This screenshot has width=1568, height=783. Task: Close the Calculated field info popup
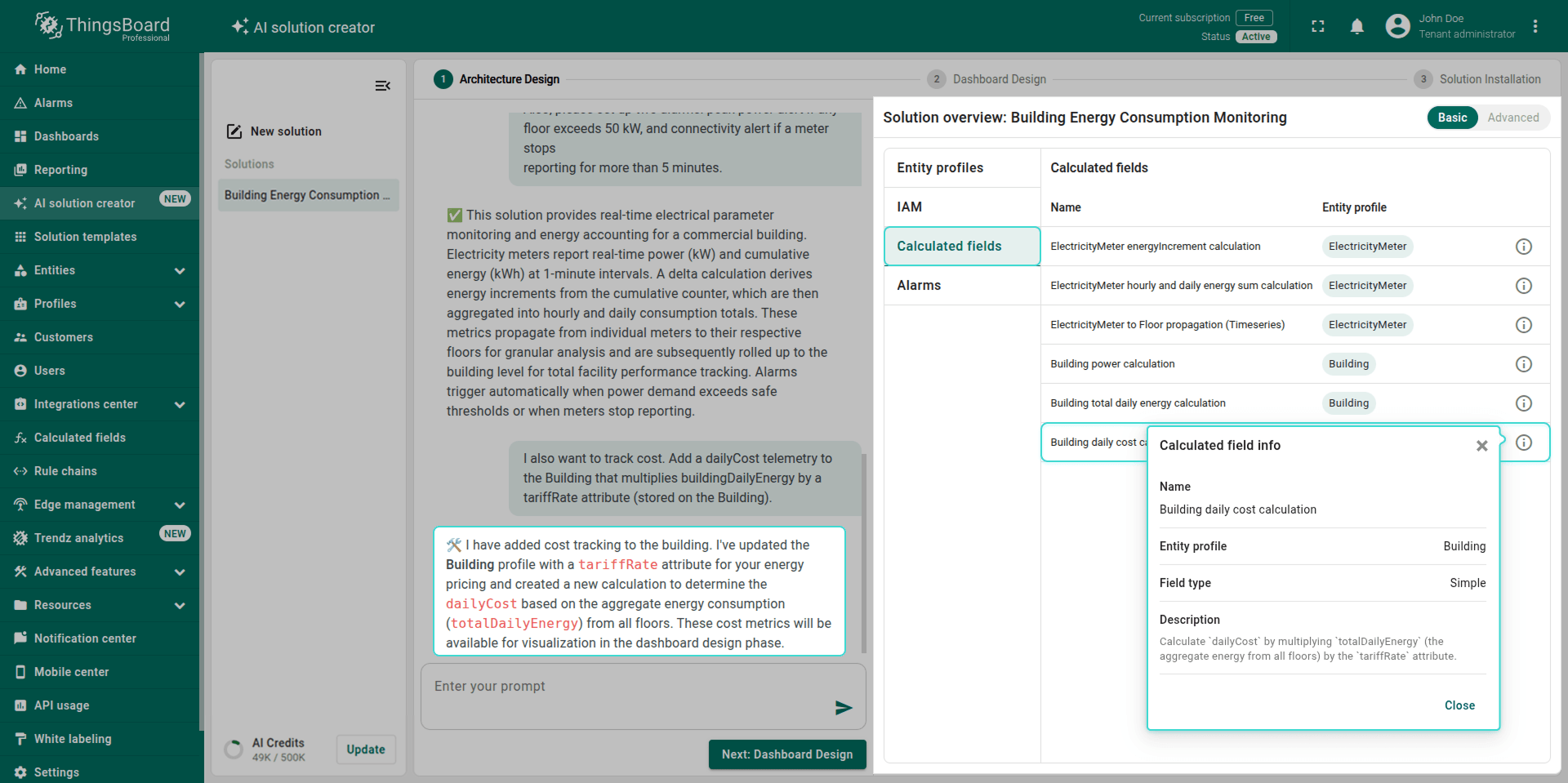(1481, 446)
